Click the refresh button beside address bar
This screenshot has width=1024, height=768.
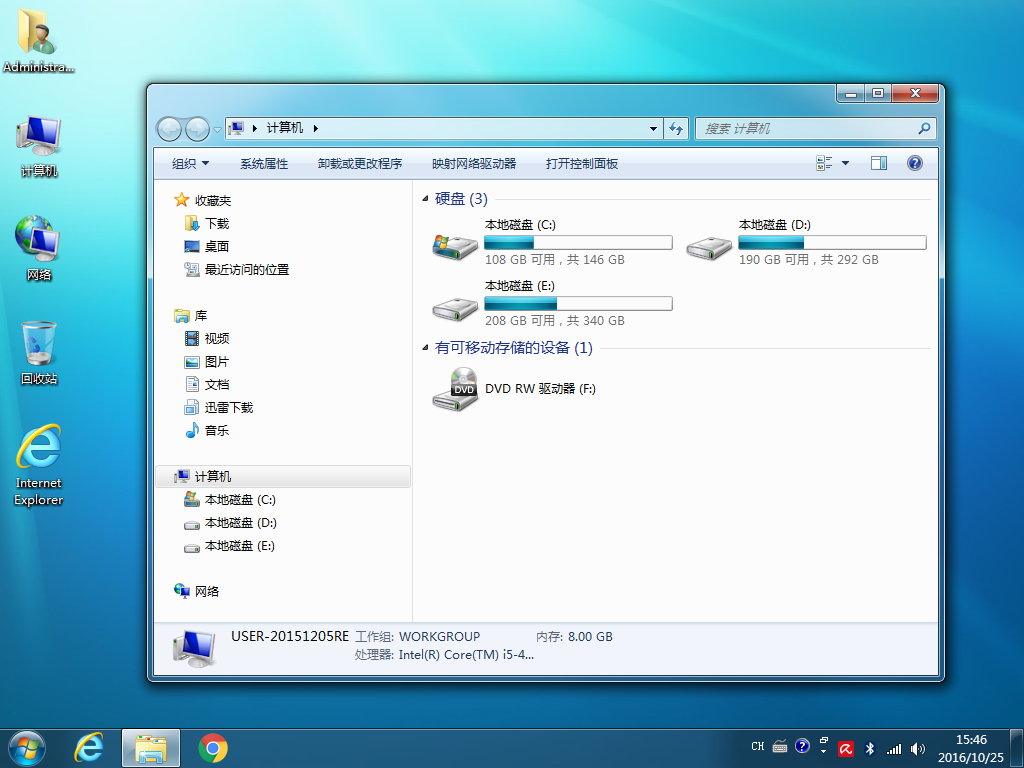click(676, 129)
